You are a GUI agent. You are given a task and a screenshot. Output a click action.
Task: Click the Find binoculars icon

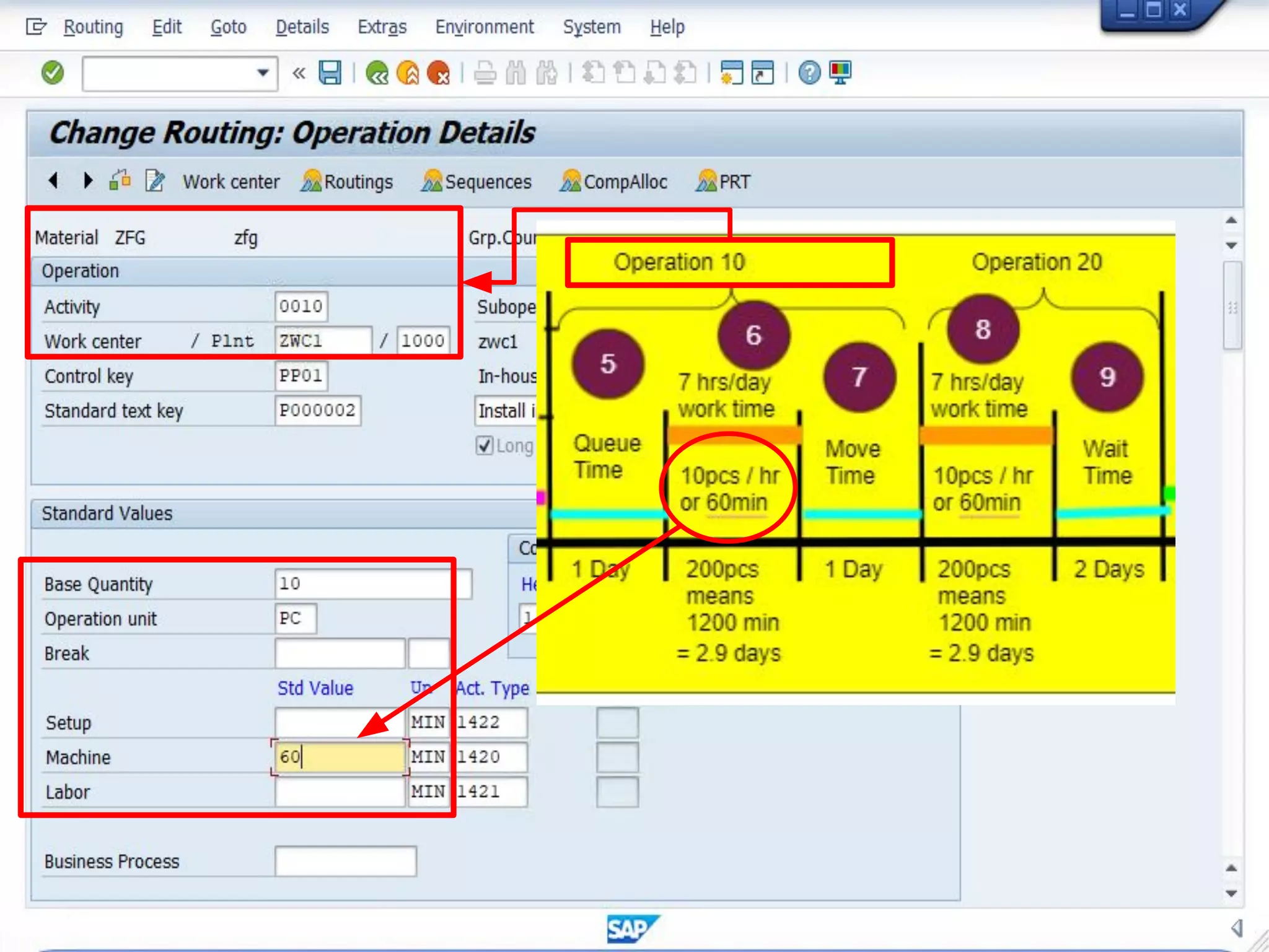516,73
